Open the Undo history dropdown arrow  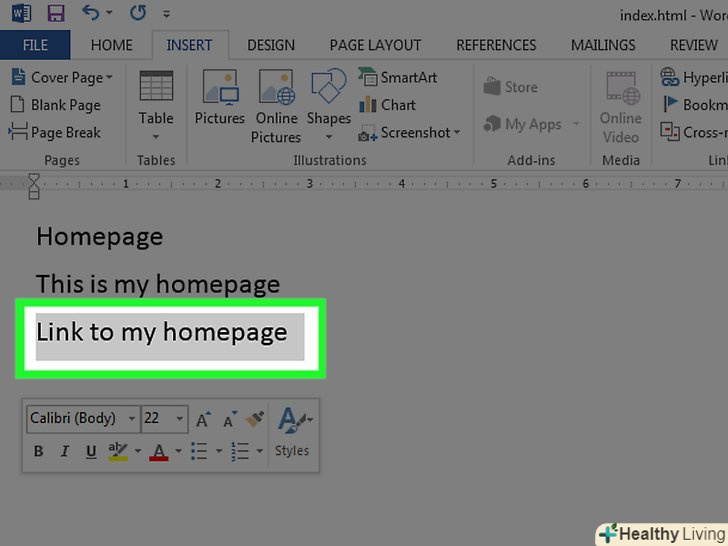tap(109, 13)
